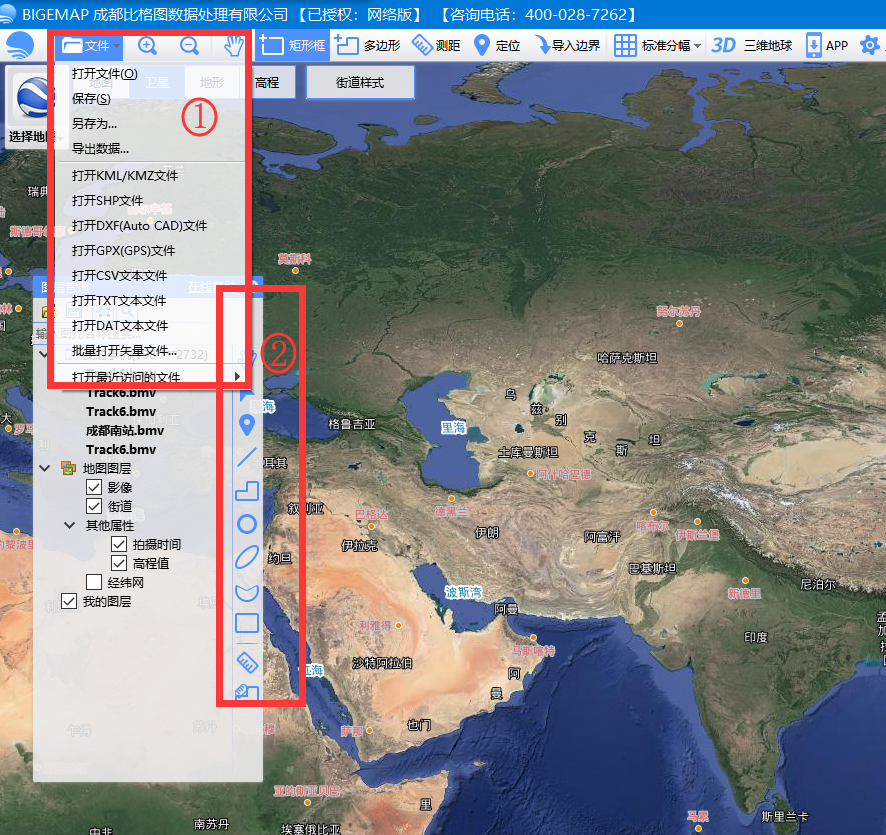Click the 导入边界 import boundary tool
This screenshot has width=886, height=835.
(x=567, y=45)
